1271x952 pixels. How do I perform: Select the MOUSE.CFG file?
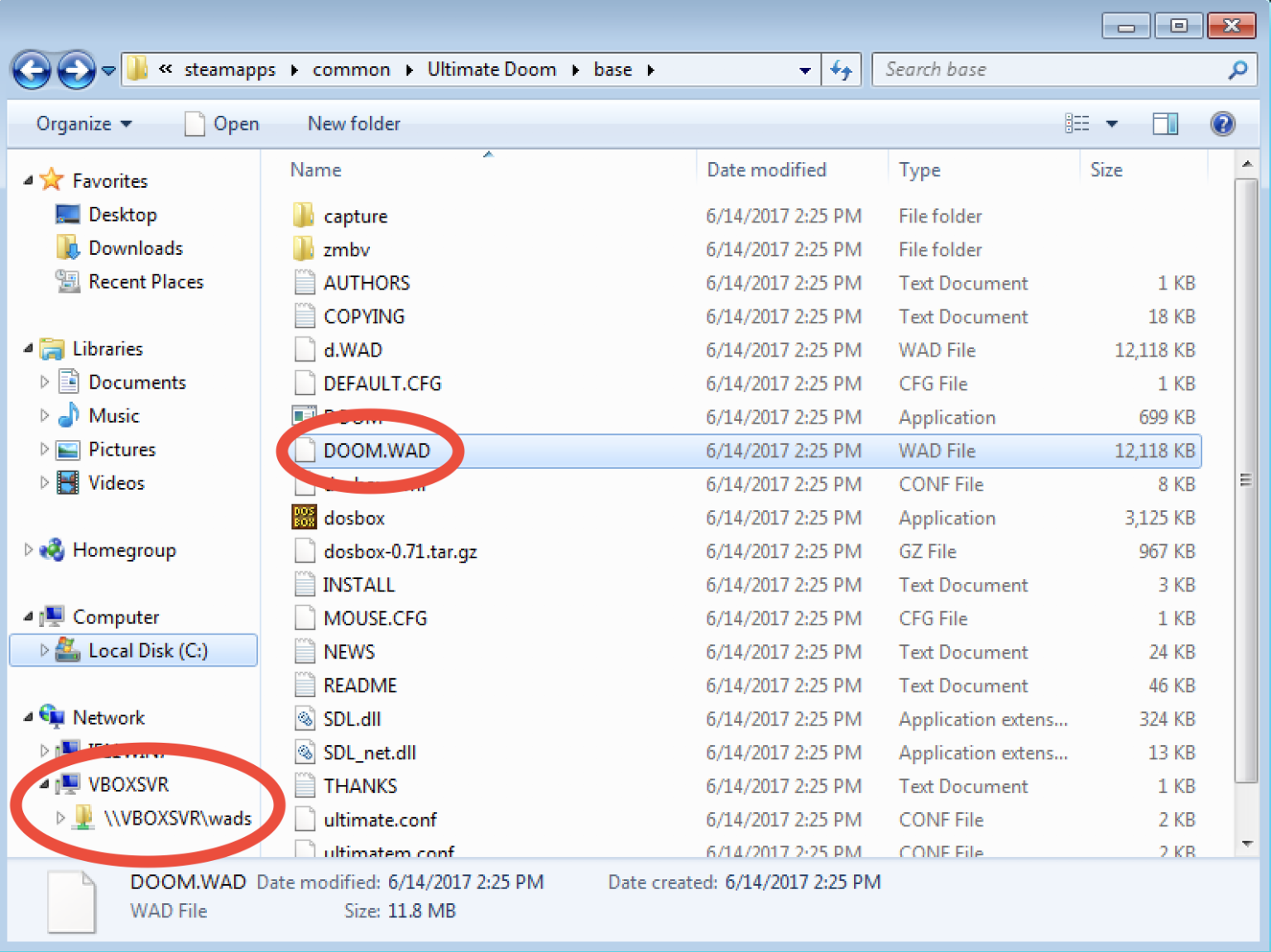(x=375, y=619)
